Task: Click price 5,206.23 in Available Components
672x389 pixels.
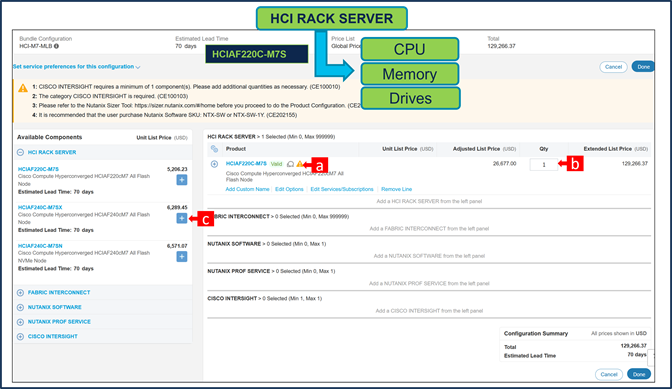Action: pos(177,169)
